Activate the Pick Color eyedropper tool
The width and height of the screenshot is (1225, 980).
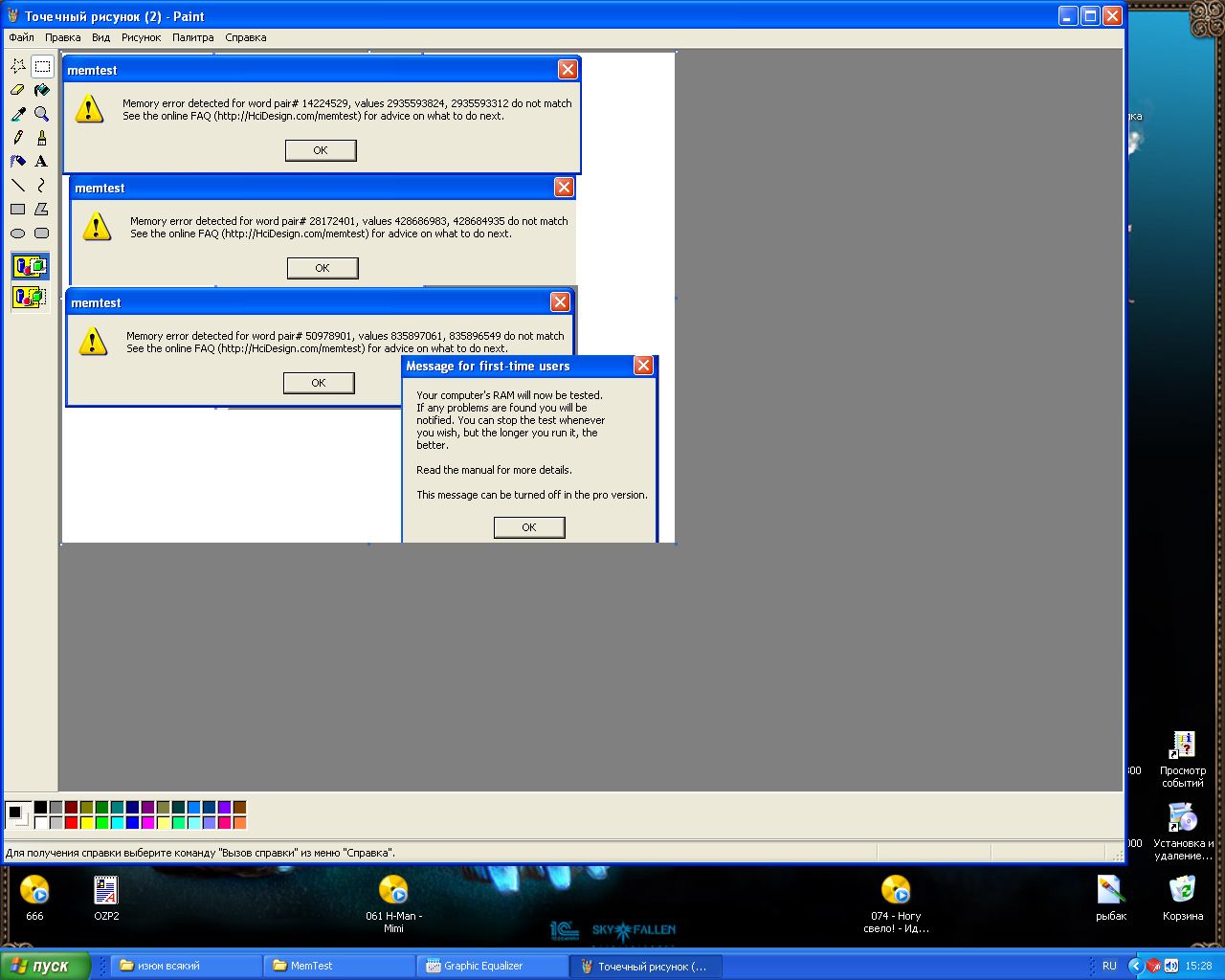click(x=18, y=114)
